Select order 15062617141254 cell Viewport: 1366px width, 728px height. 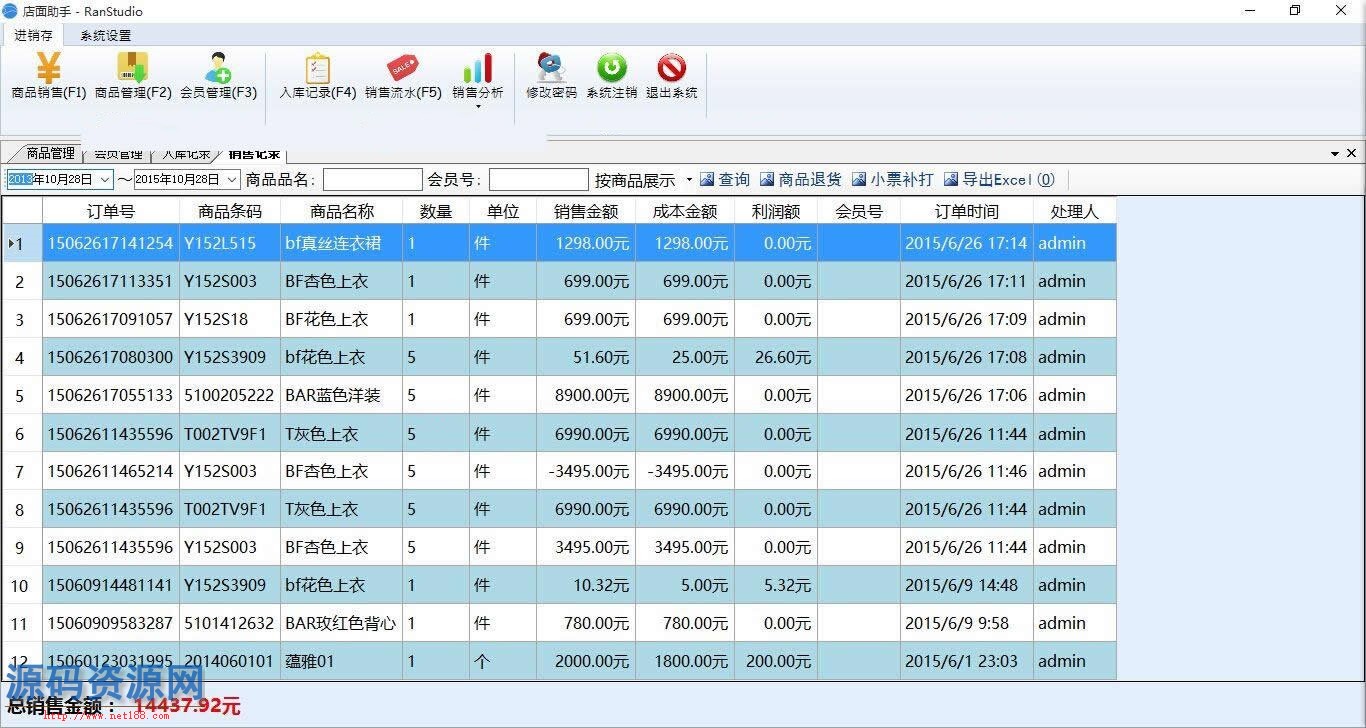(x=111, y=243)
